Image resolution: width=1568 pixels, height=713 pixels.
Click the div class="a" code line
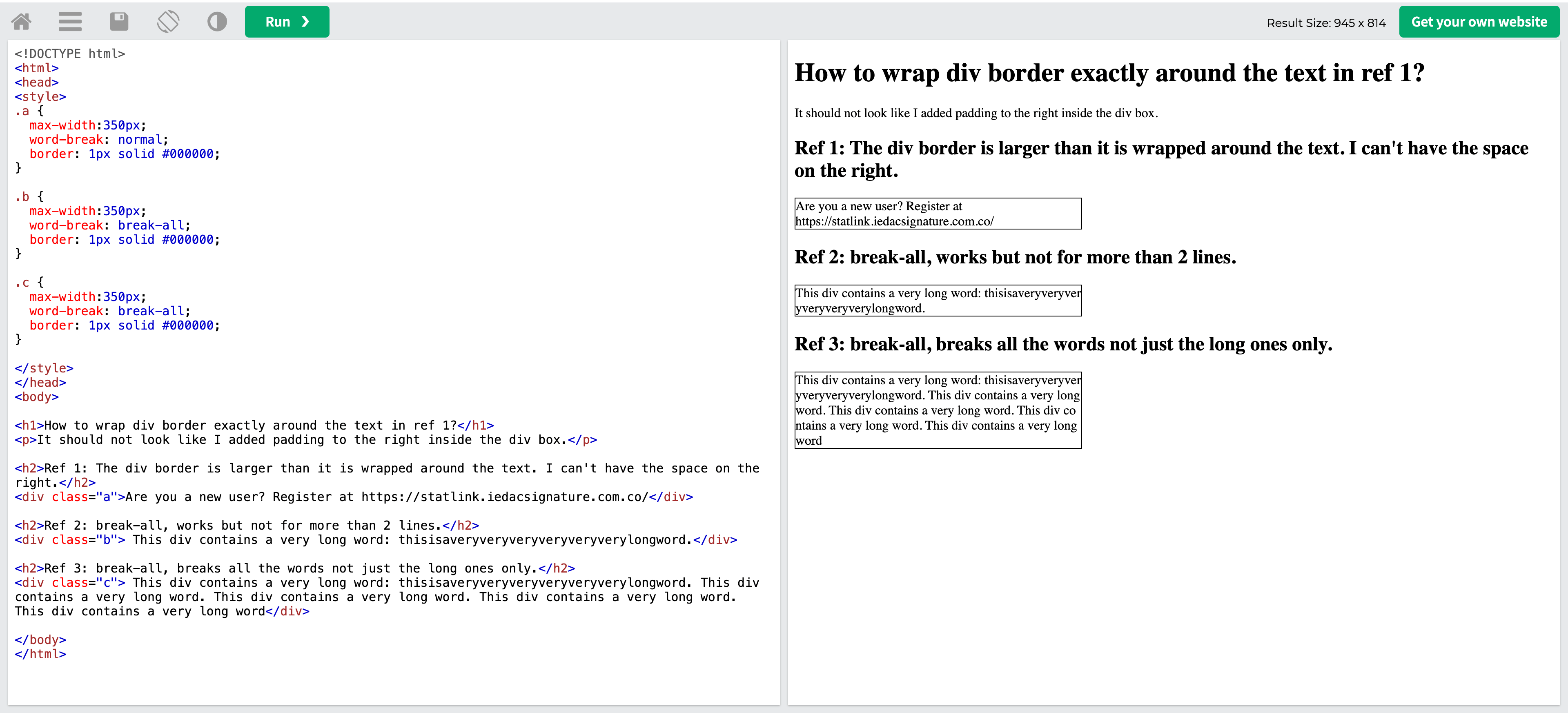353,497
